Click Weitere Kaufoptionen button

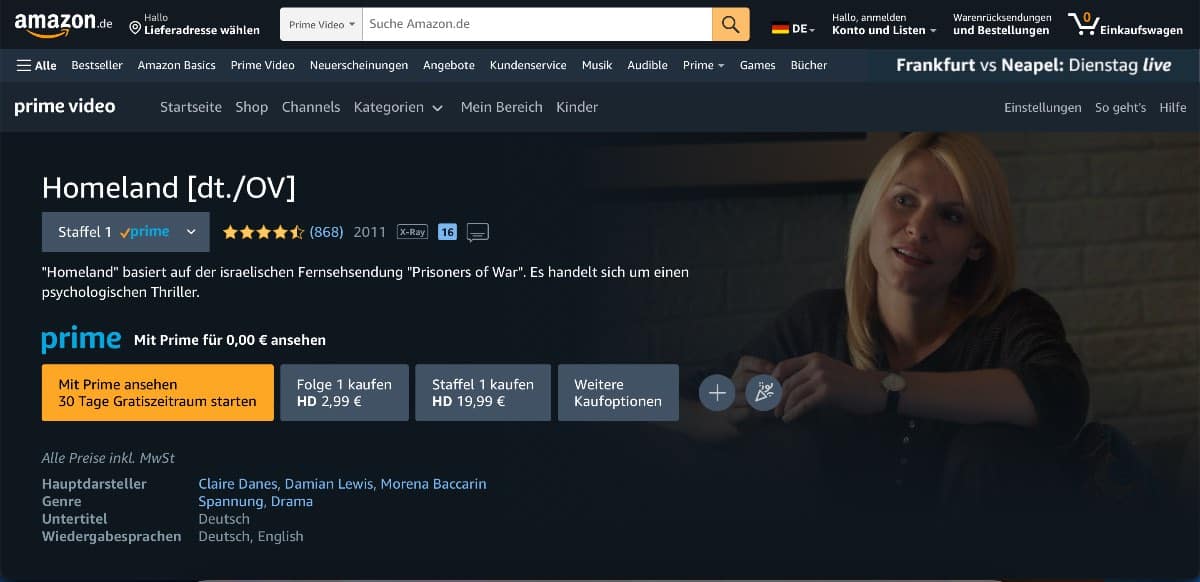click(x=618, y=393)
